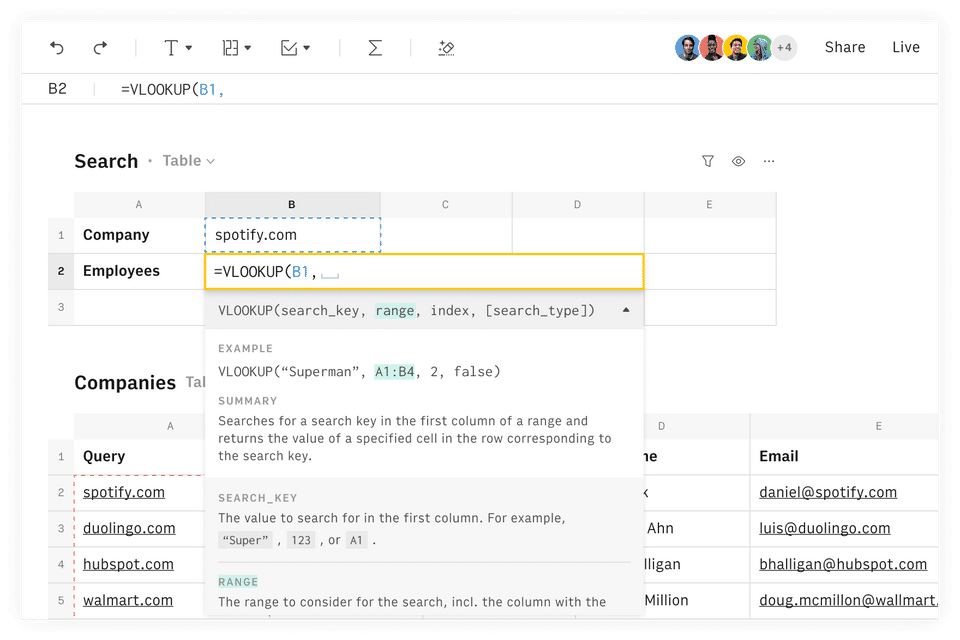Open the layout grid dropdown
This screenshot has height=640, width=960.
coord(236,48)
